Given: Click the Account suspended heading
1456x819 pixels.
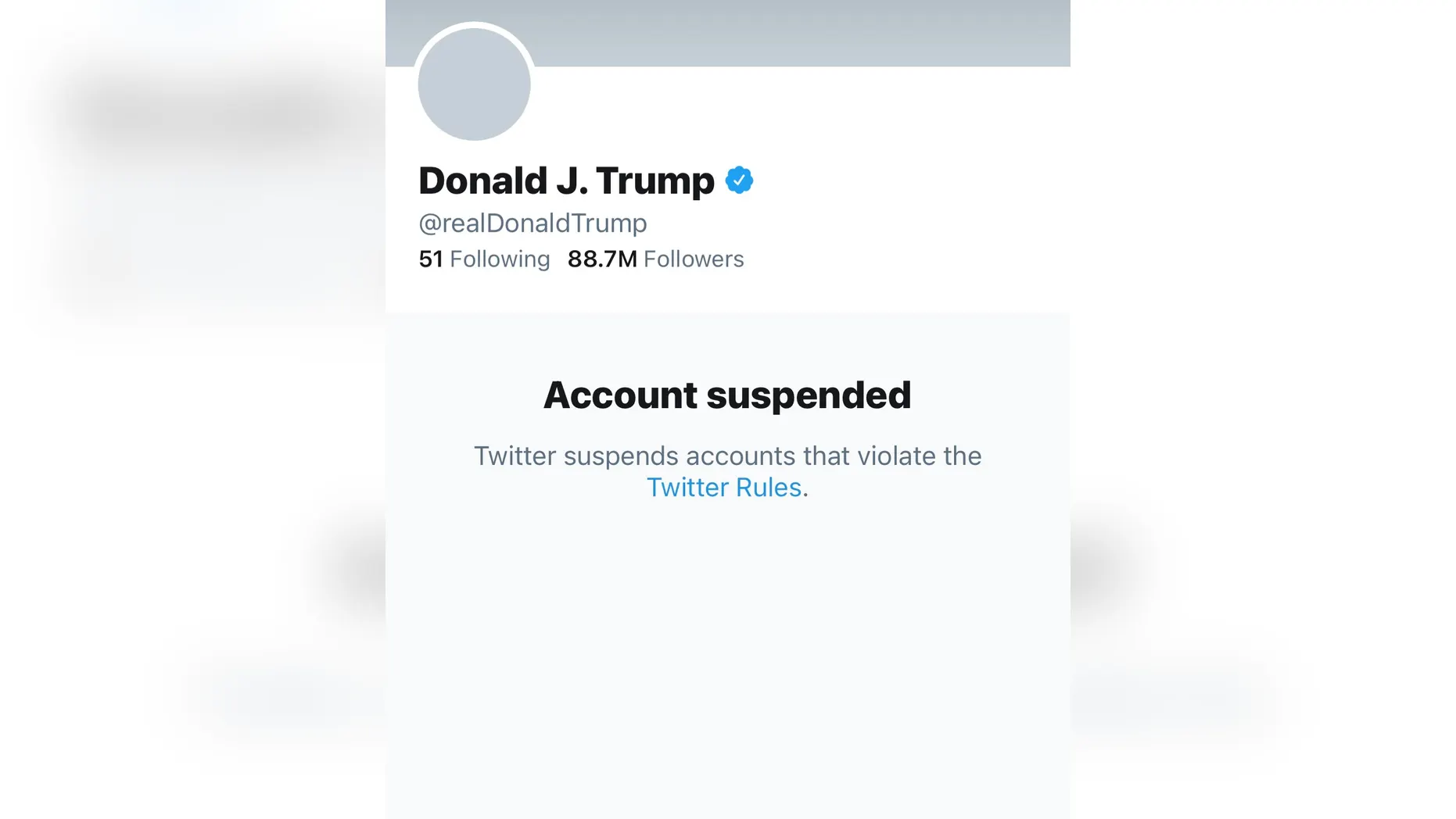Looking at the screenshot, I should click(727, 395).
